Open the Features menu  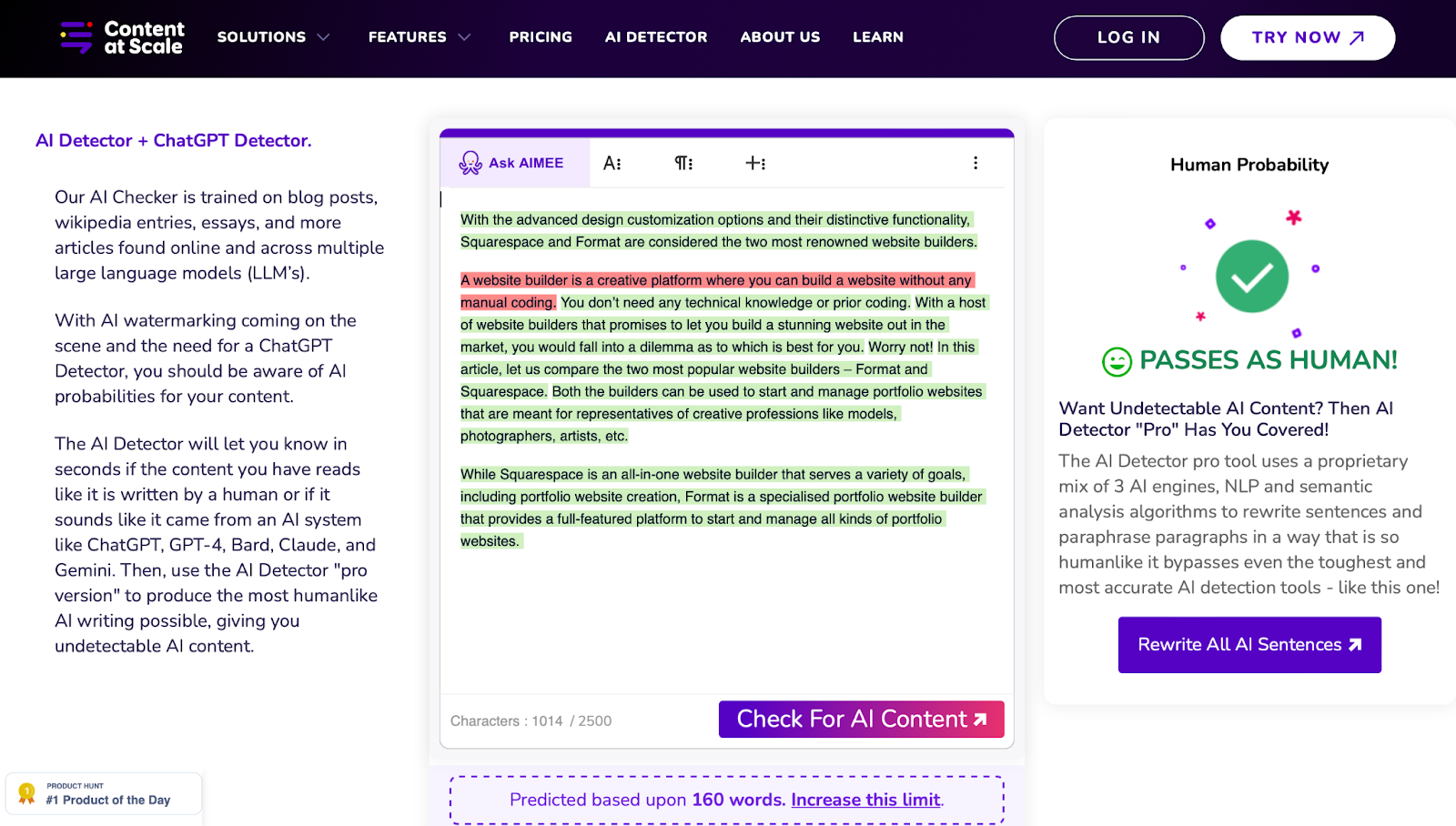(408, 37)
